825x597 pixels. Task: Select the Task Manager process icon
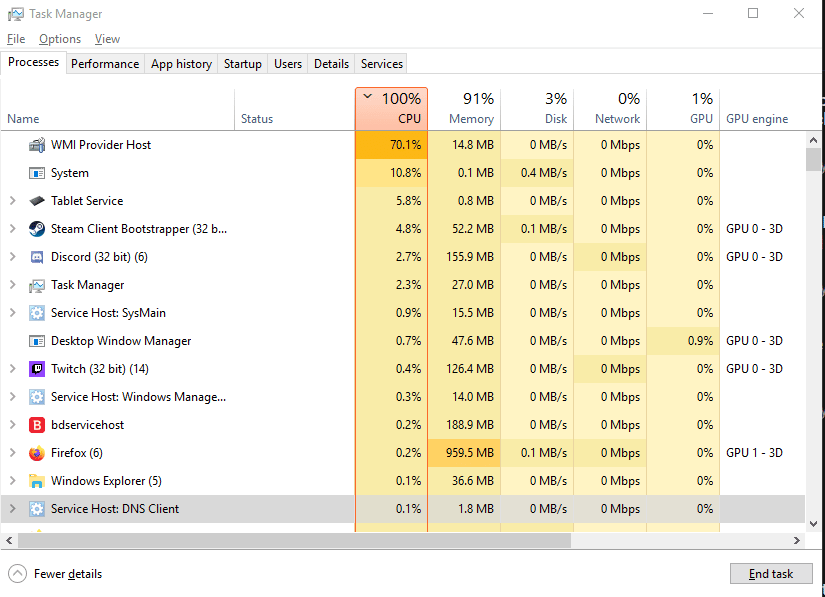37,284
